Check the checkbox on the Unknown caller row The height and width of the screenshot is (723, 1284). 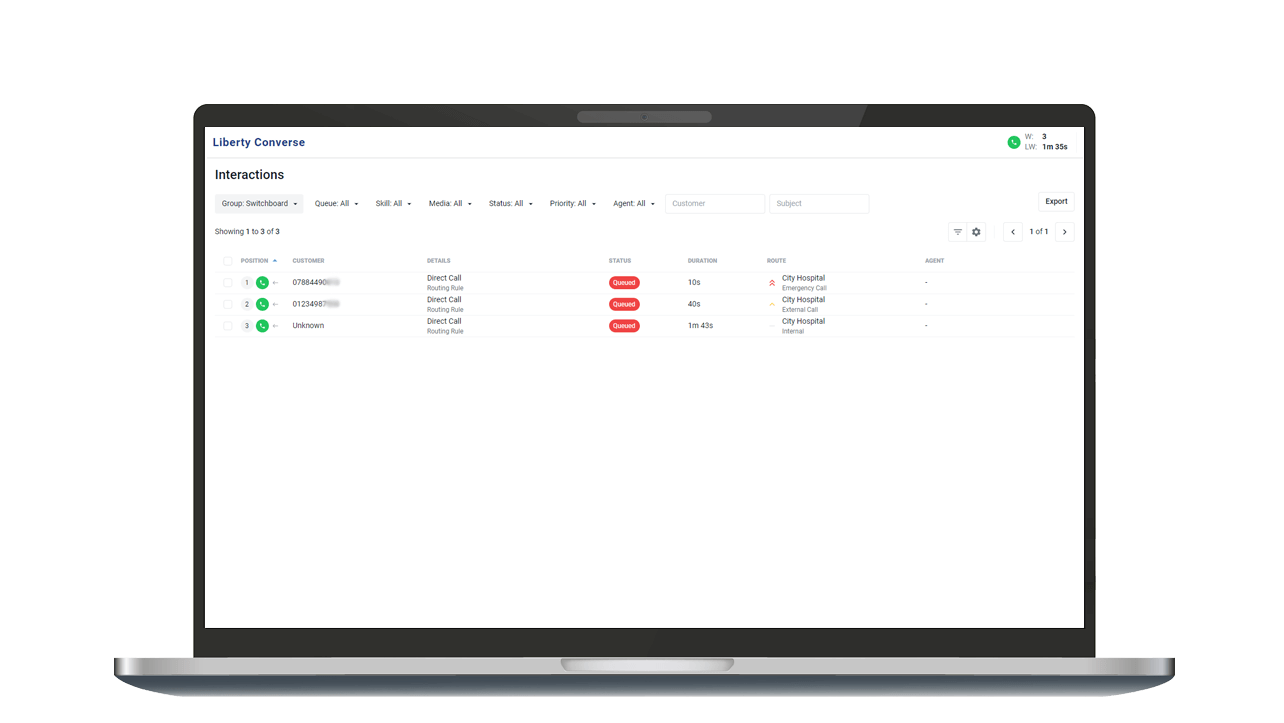(227, 325)
